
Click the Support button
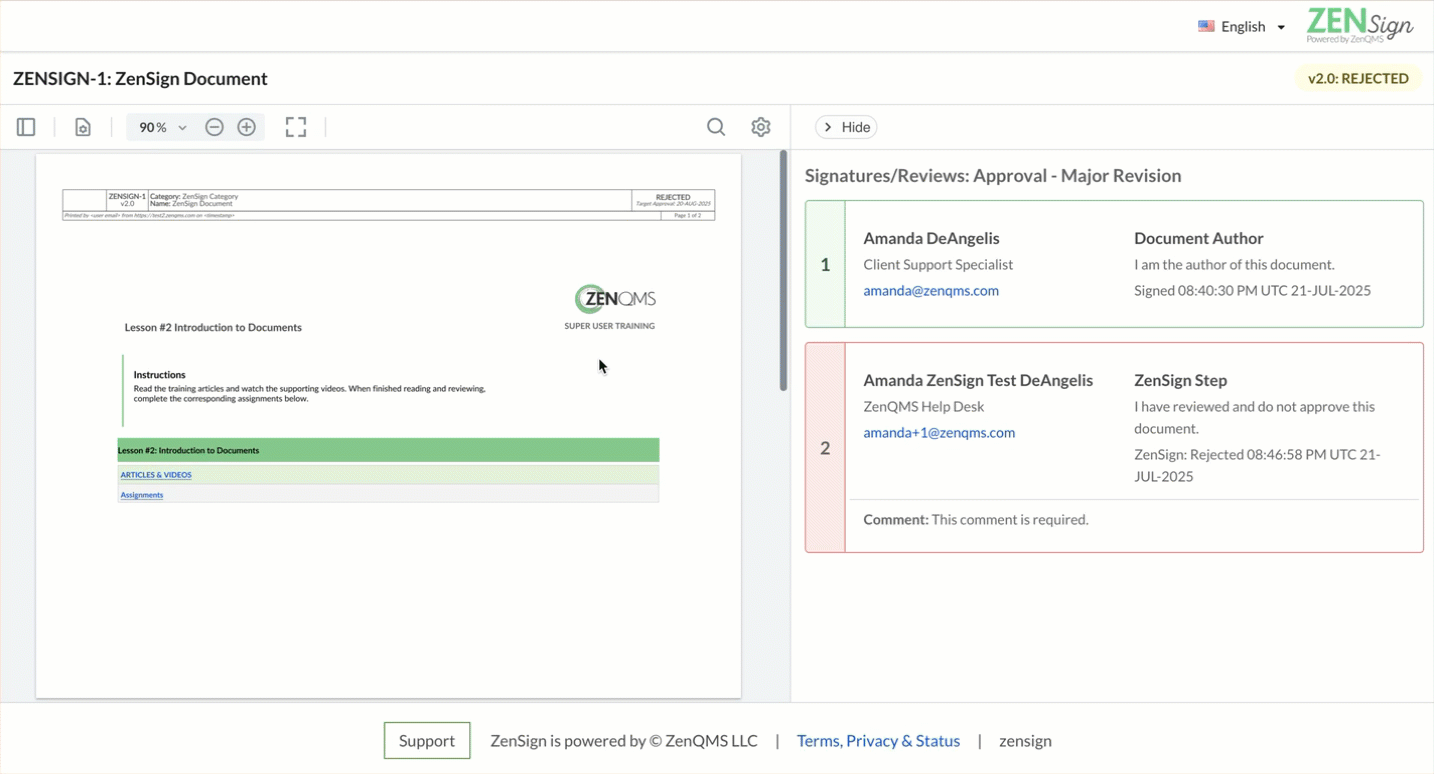(427, 741)
